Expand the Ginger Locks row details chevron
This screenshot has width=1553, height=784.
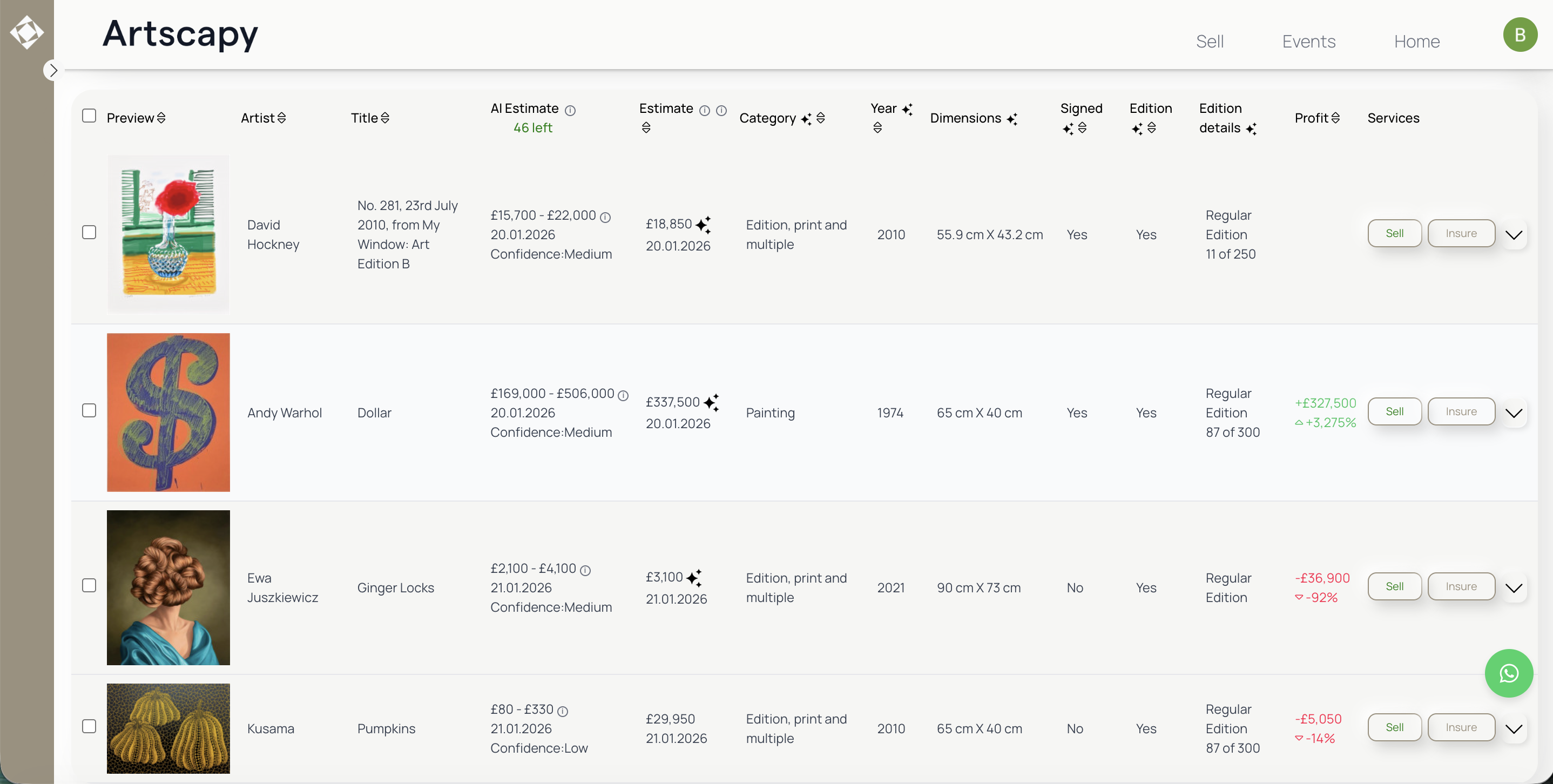(1513, 587)
